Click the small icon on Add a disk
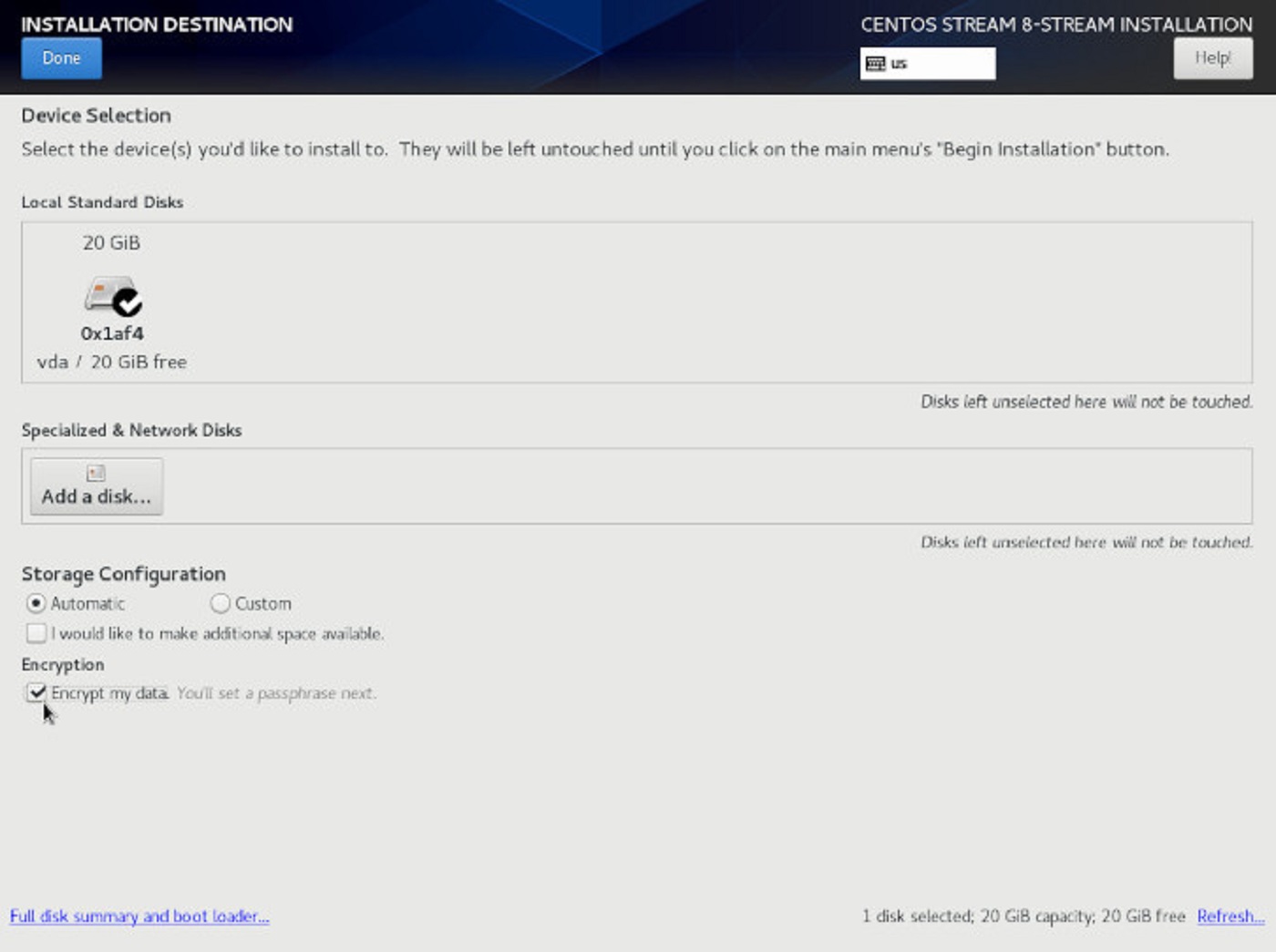 96,473
